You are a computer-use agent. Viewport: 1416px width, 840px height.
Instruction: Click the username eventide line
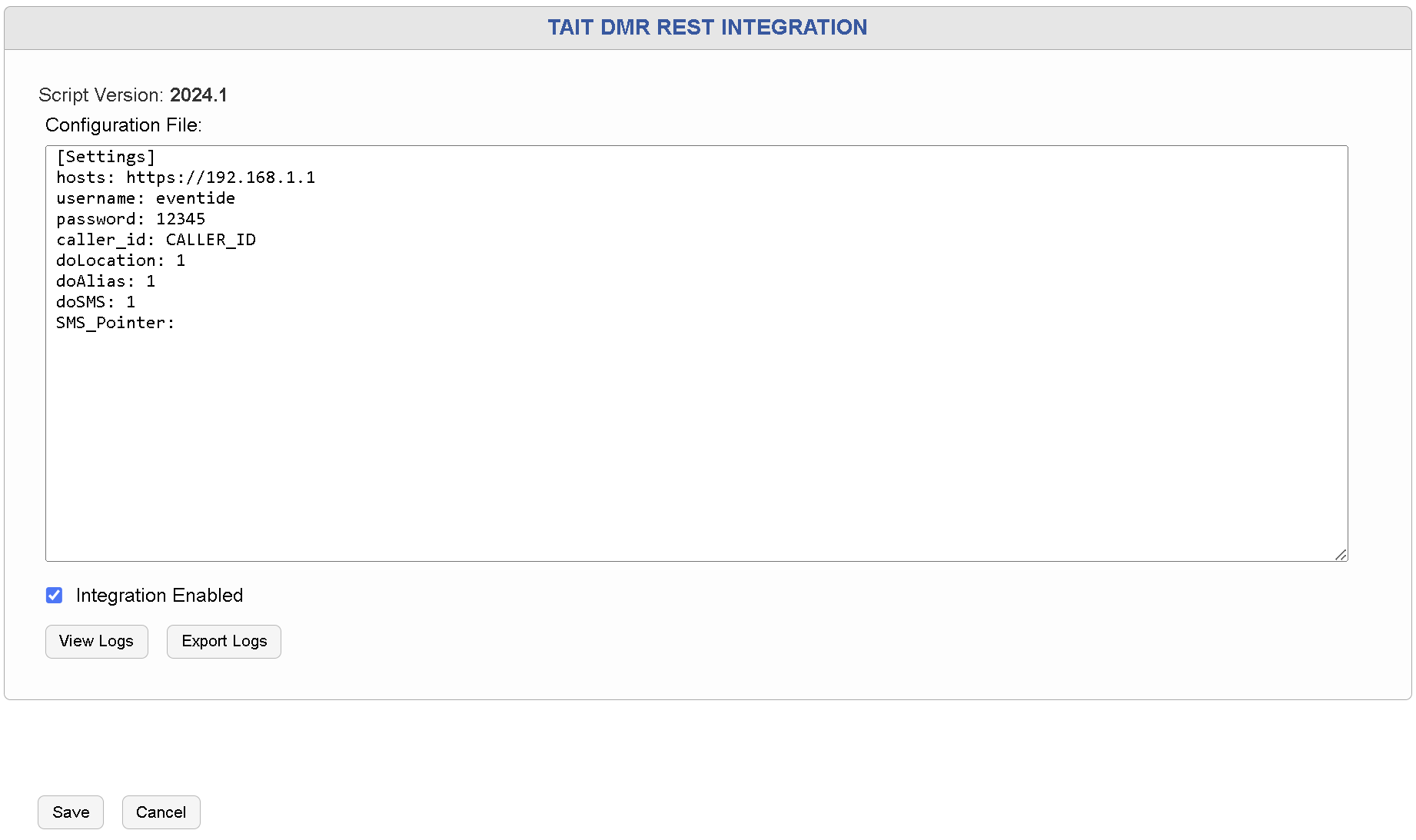click(x=145, y=198)
